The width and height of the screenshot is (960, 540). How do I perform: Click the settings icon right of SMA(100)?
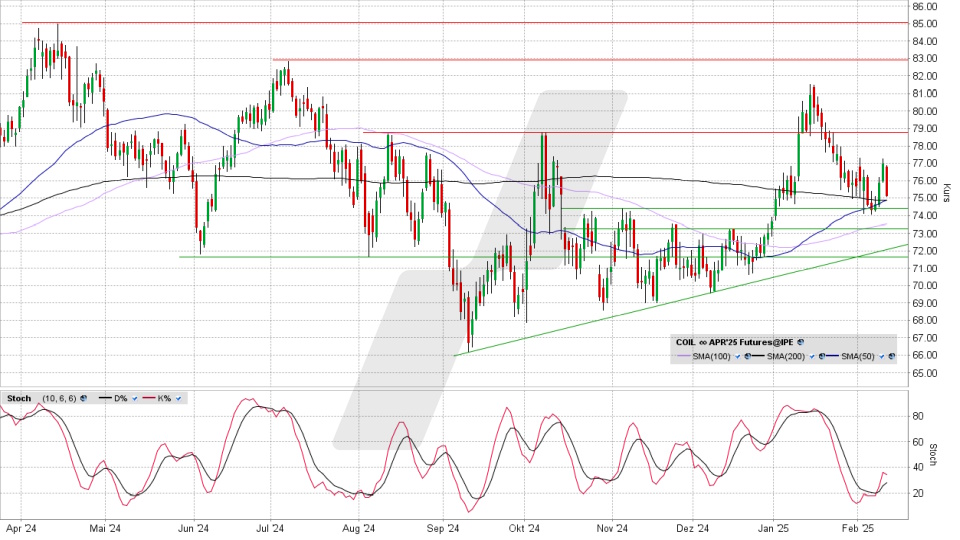(748, 356)
